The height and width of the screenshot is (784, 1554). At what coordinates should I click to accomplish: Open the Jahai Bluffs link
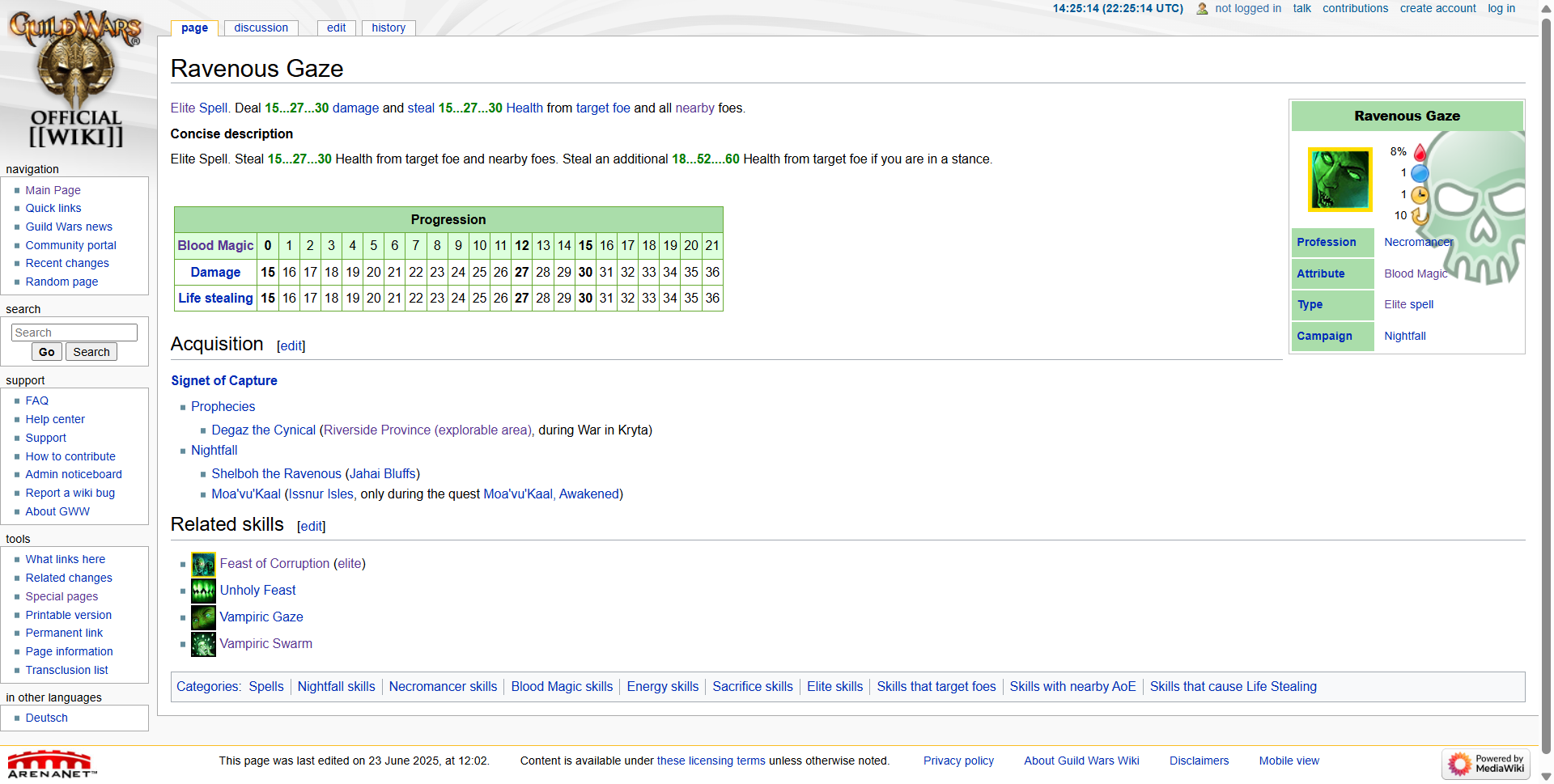383,474
